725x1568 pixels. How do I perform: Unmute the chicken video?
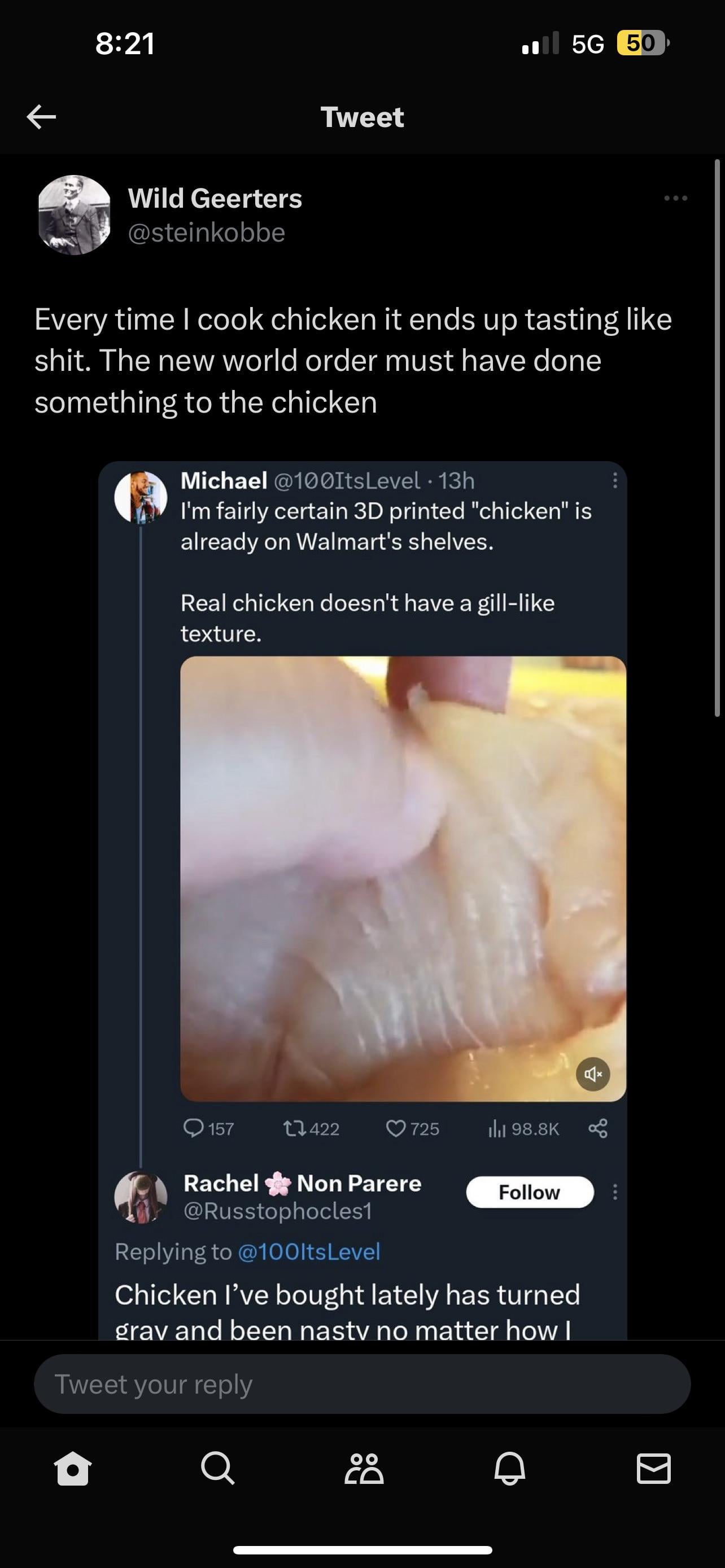pos(593,1074)
